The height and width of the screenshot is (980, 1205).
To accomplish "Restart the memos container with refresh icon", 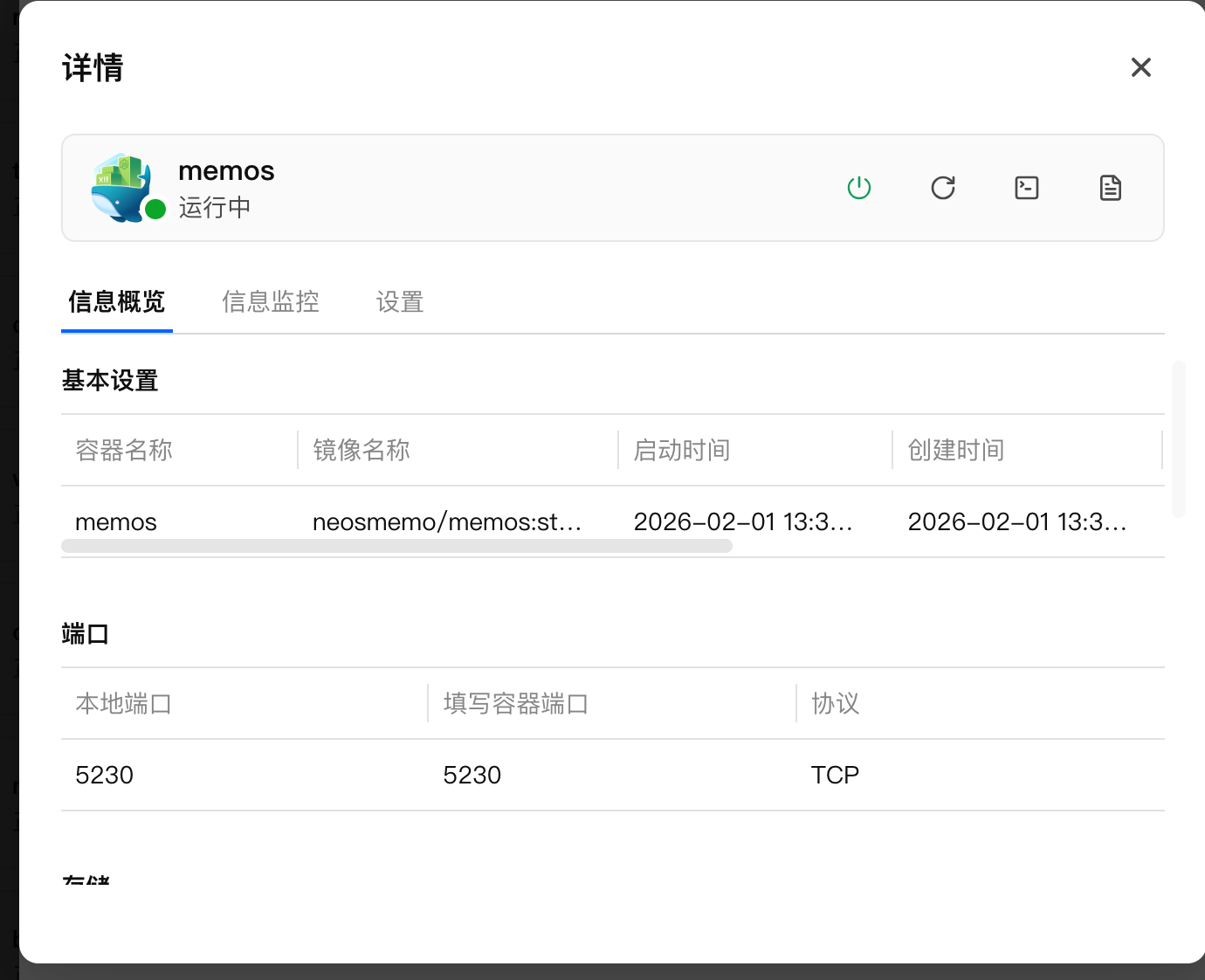I will (943, 188).
